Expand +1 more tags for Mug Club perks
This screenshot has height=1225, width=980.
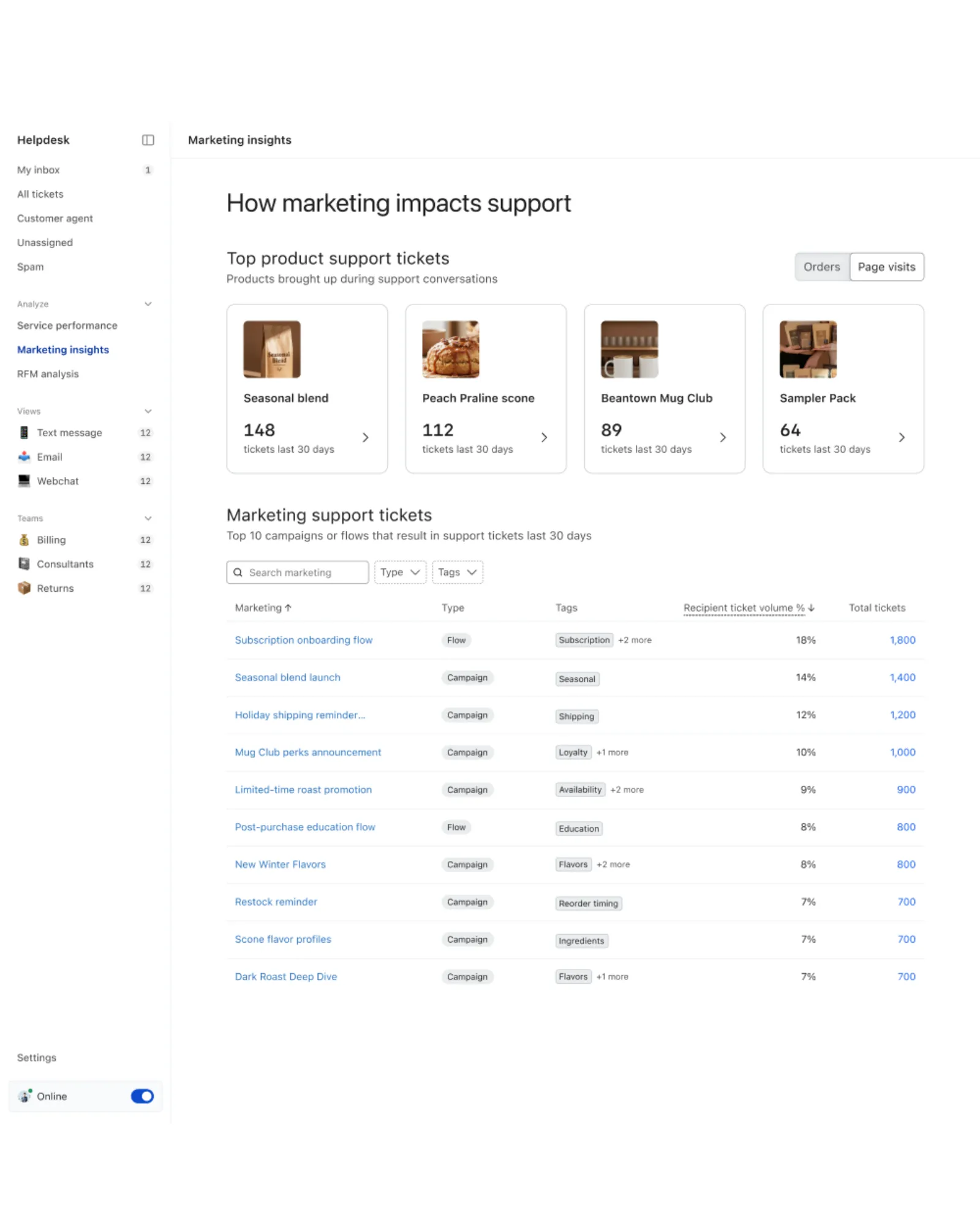tap(612, 752)
